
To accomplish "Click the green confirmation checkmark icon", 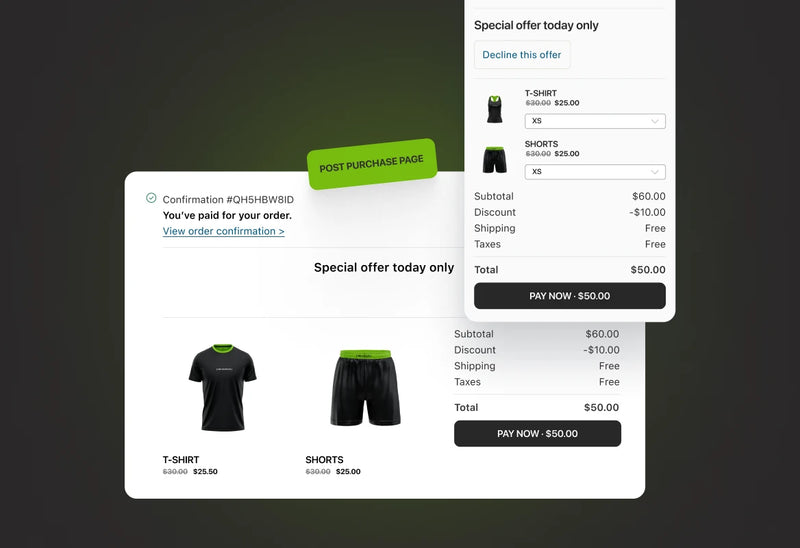I will (151, 198).
